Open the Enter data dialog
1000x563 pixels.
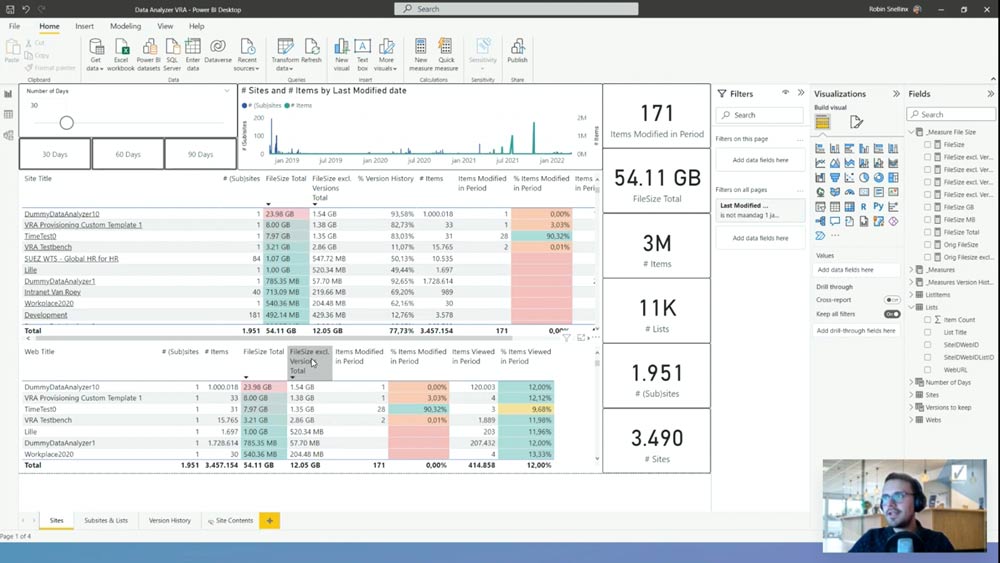[x=193, y=54]
